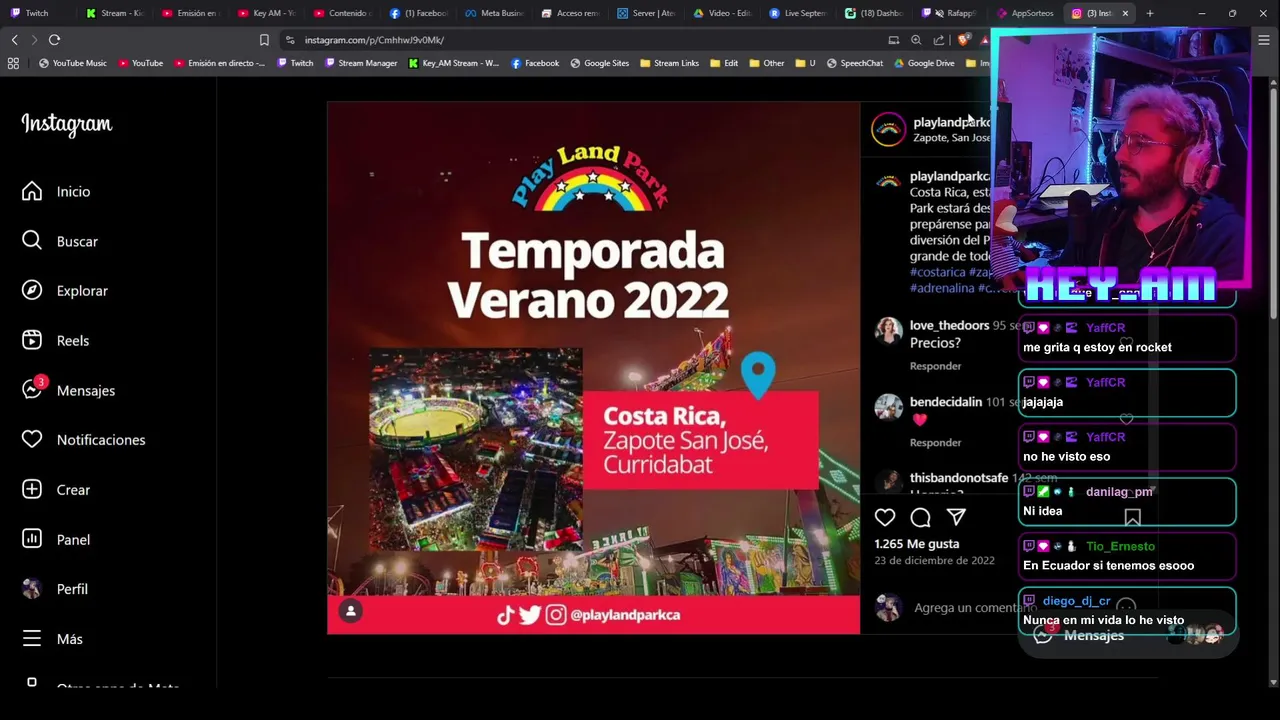Image resolution: width=1280 pixels, height=720 pixels.
Task: Go to Inicio in Instagram sidebar
Action: point(56,191)
